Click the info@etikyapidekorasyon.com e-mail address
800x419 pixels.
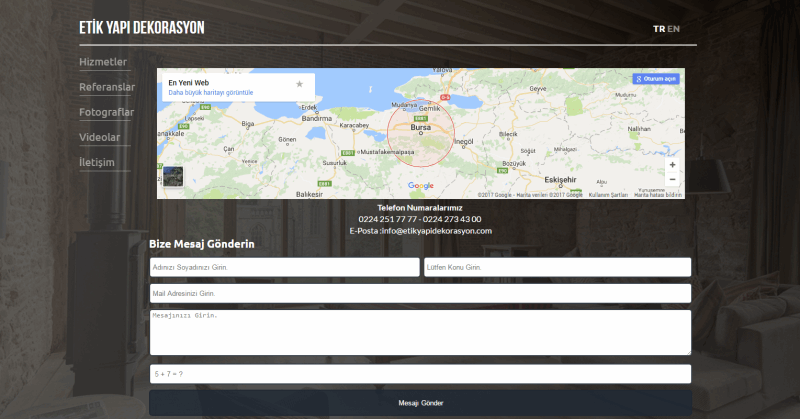437,231
